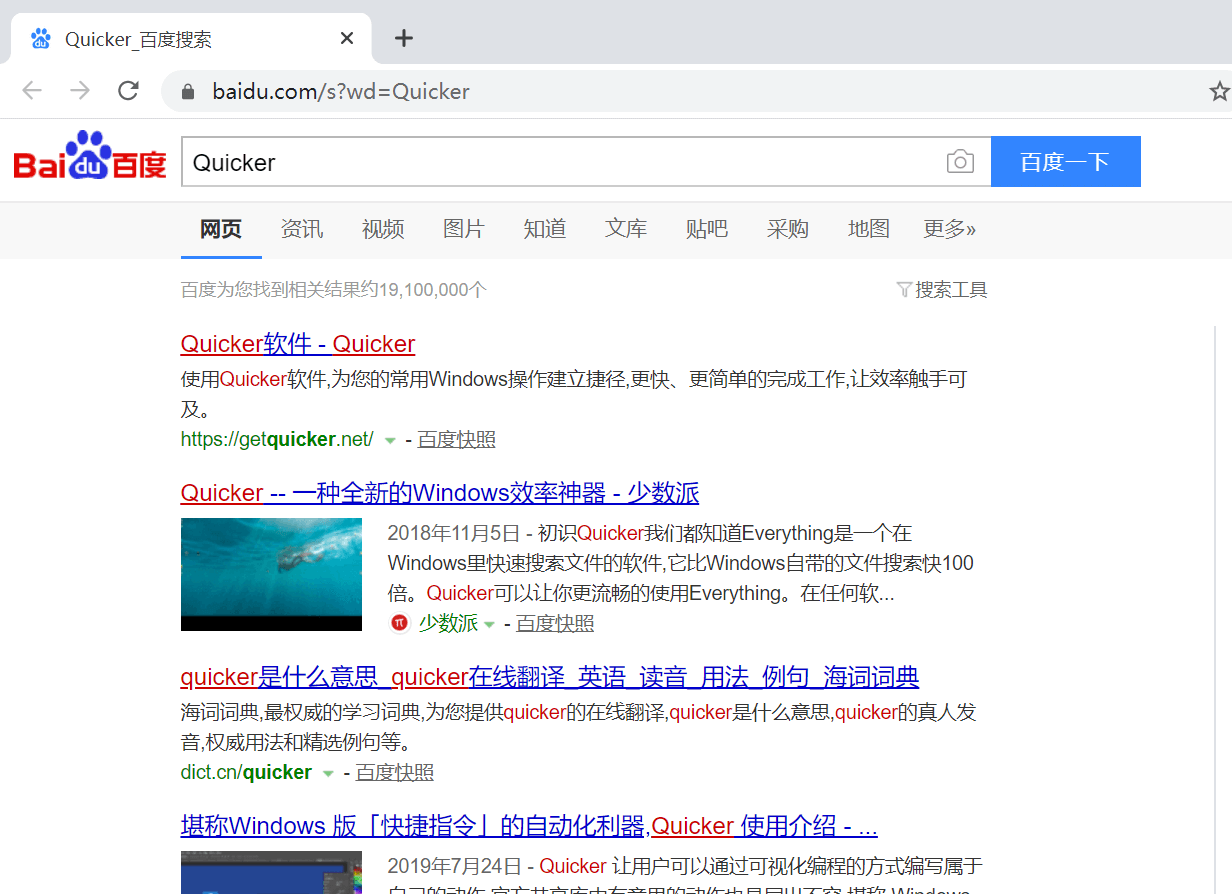This screenshot has width=1232, height=894.
Task: Click the Baidu logo
Action: tap(90, 156)
